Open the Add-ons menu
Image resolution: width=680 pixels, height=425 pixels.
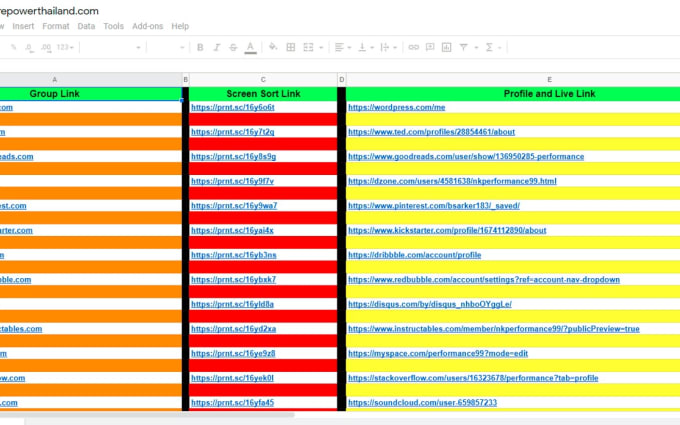pos(147,26)
